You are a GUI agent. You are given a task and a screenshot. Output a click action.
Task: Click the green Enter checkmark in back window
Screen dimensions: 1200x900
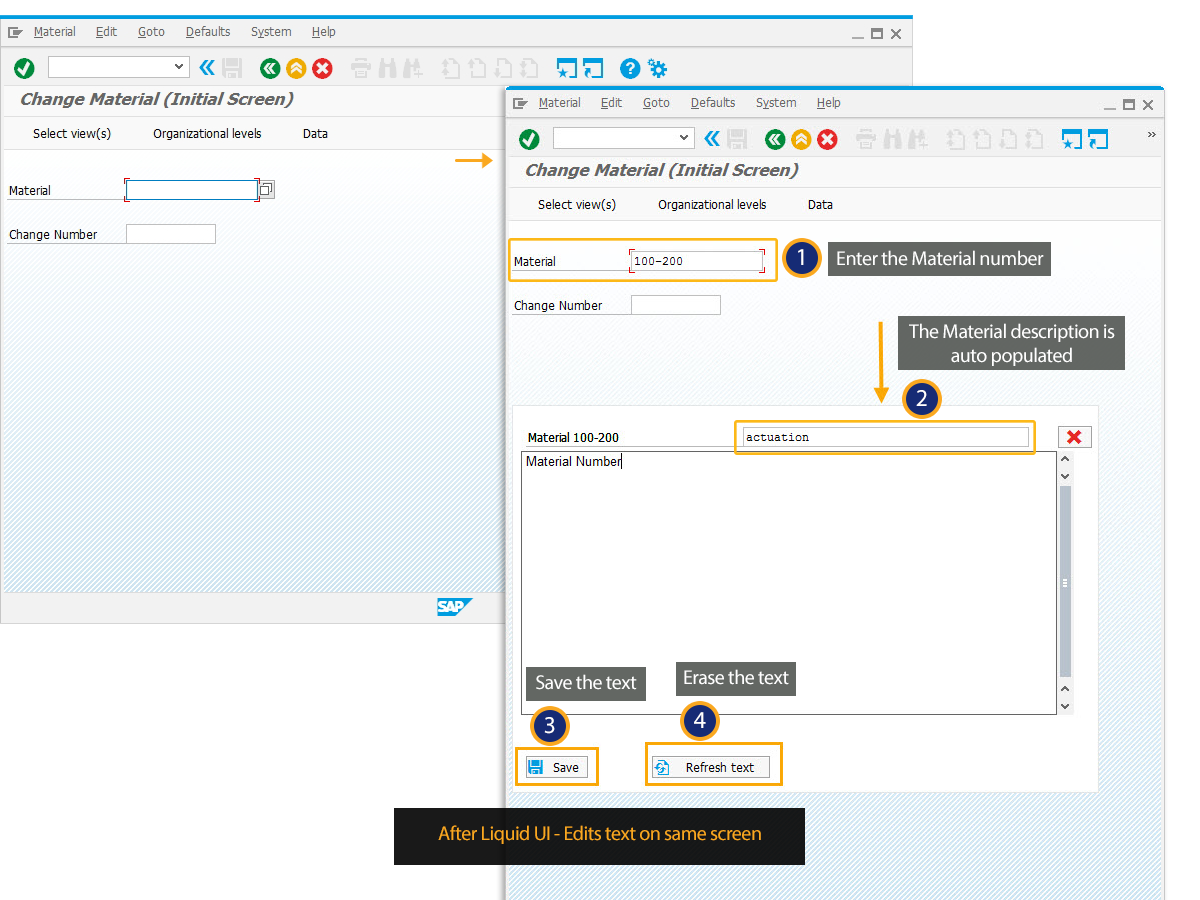coord(24,68)
